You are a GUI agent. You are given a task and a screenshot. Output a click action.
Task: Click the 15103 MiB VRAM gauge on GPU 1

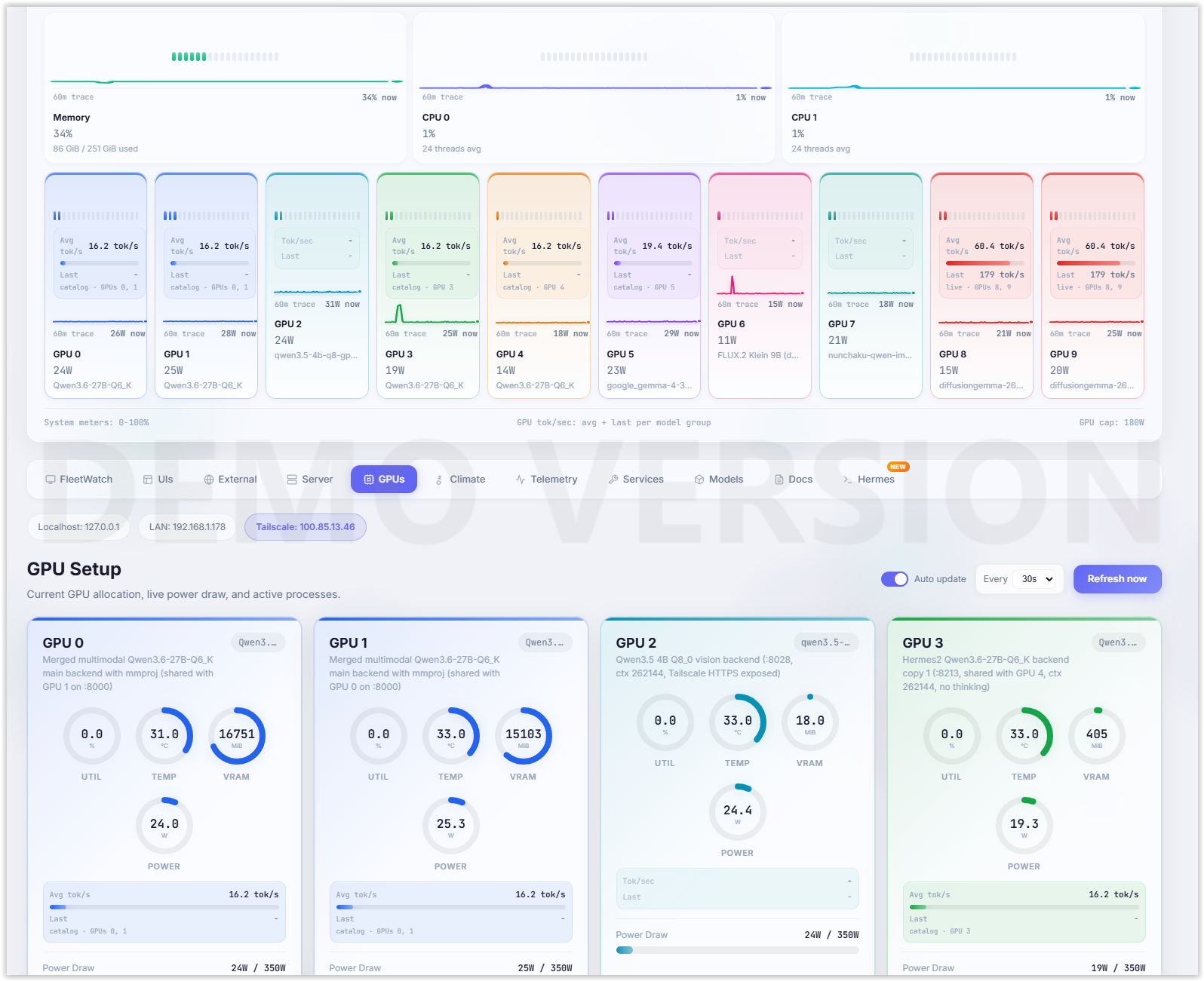[x=524, y=736]
